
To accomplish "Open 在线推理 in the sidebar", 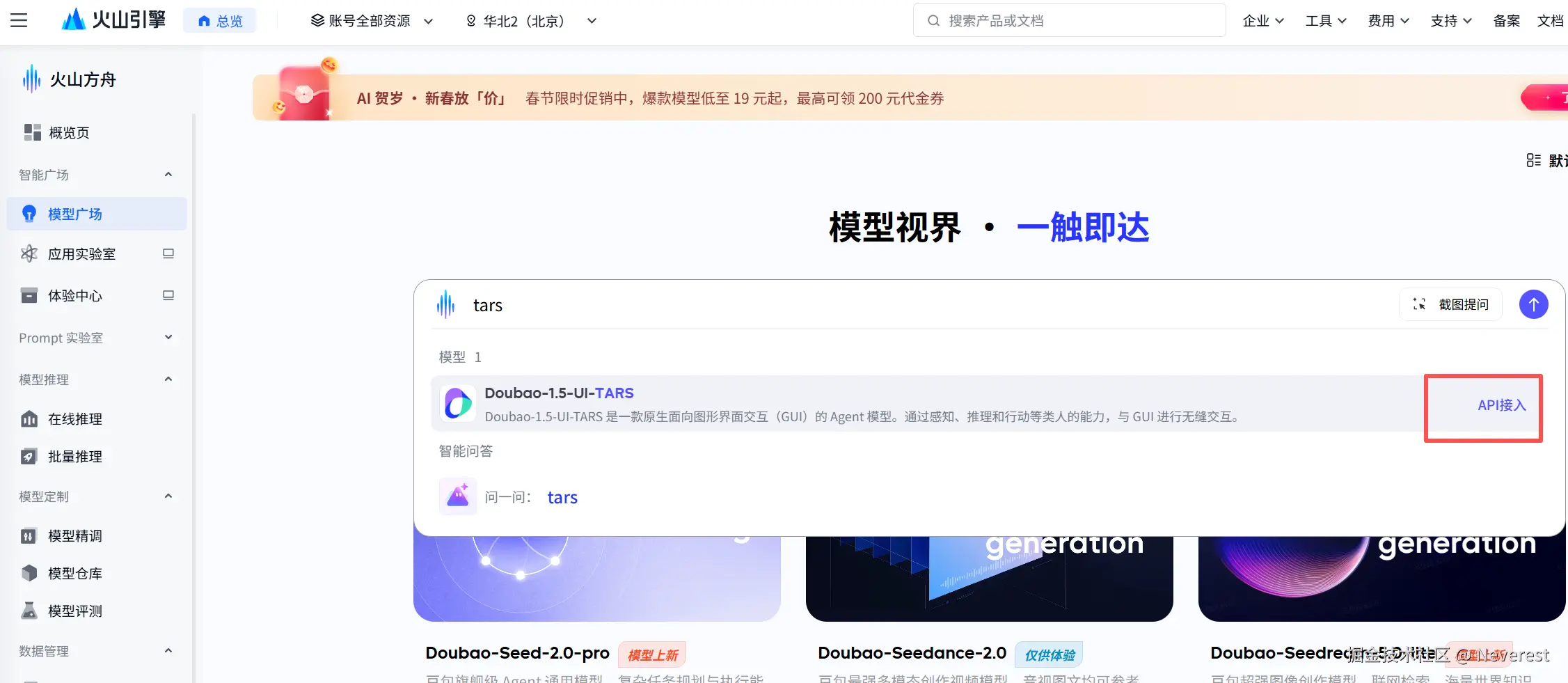I will coord(97,418).
